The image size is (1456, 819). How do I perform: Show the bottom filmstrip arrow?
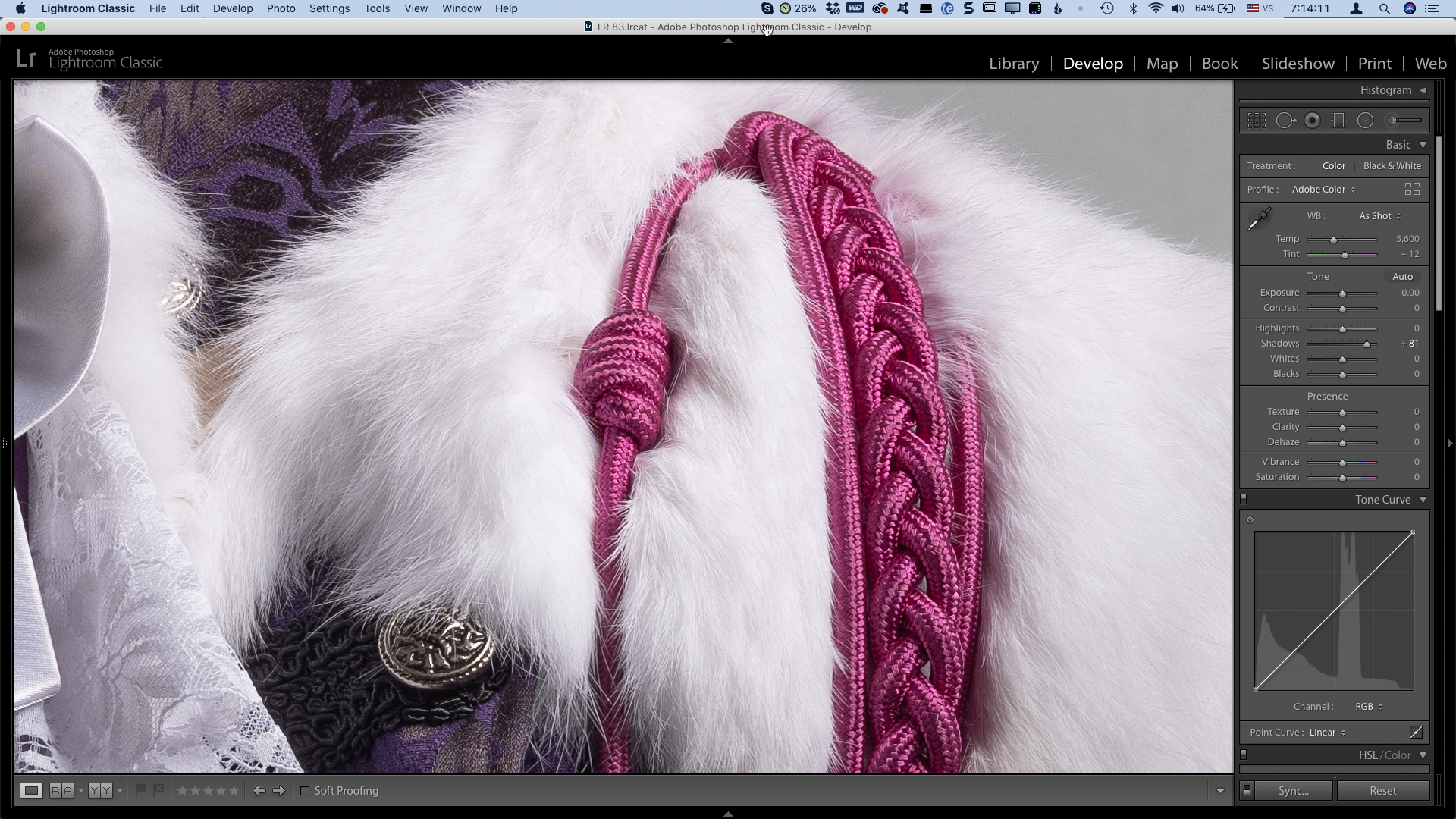click(x=728, y=814)
